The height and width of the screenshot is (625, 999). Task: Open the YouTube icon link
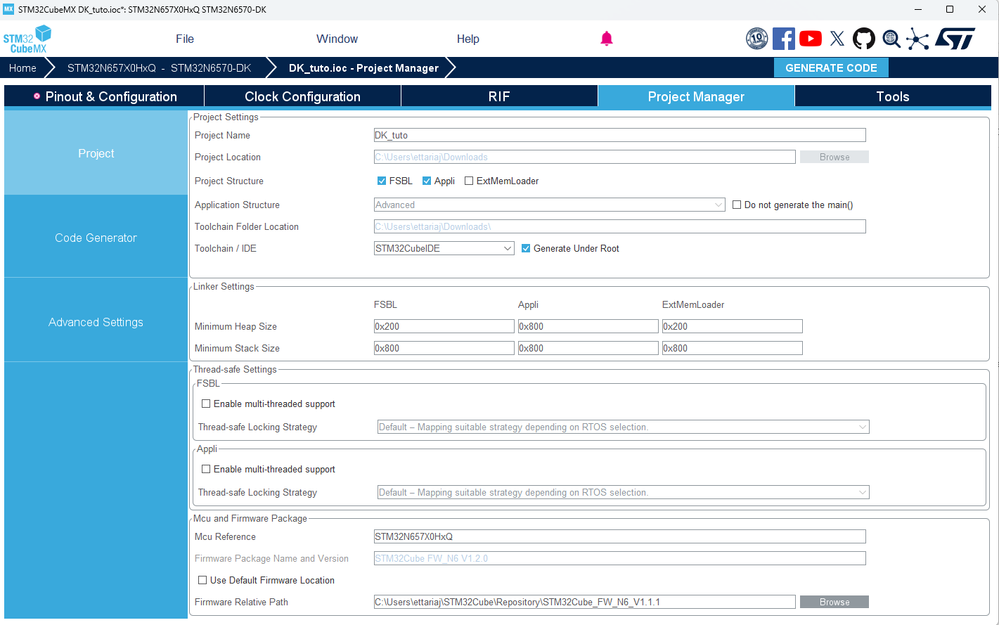(x=810, y=39)
